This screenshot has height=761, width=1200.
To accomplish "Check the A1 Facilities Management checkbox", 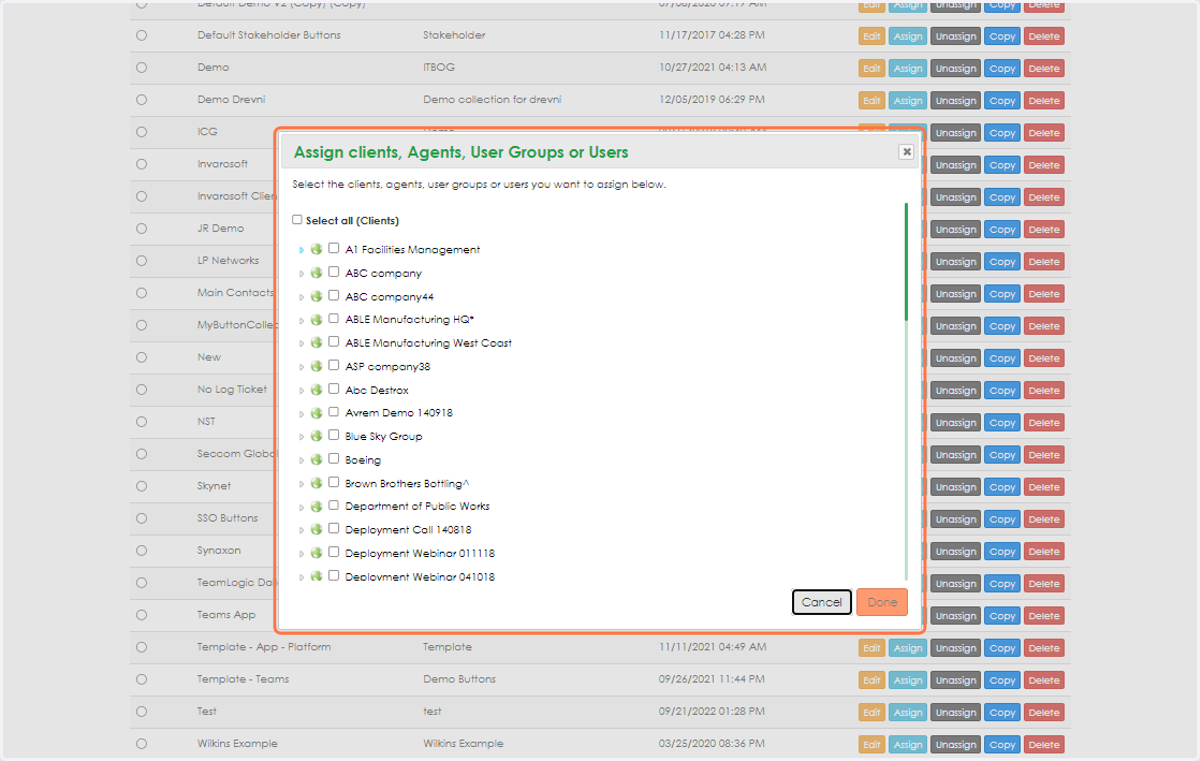I will tap(334, 249).
